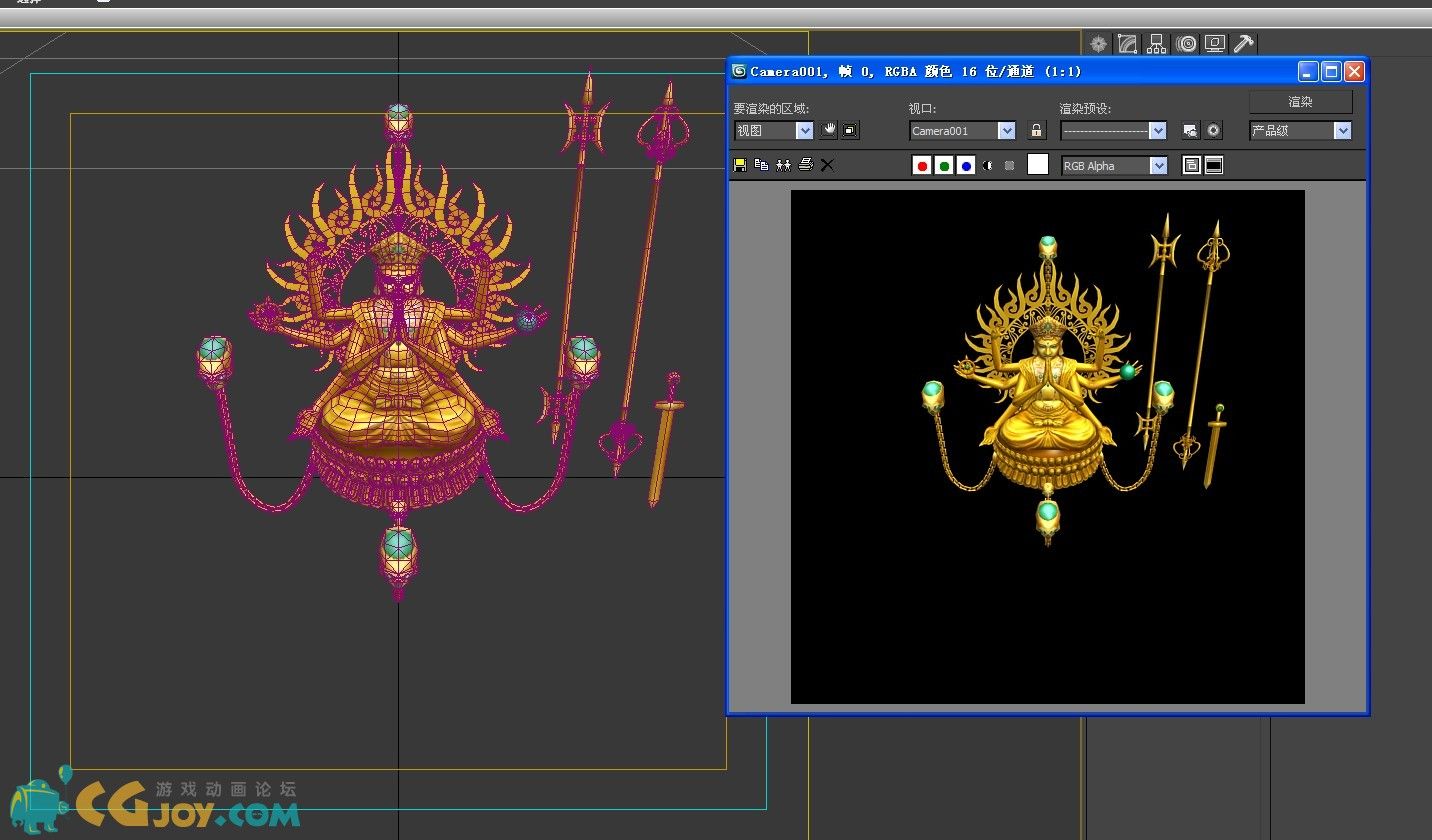Click the wireframe Buddha model in viewport

pyautogui.click(x=398, y=350)
